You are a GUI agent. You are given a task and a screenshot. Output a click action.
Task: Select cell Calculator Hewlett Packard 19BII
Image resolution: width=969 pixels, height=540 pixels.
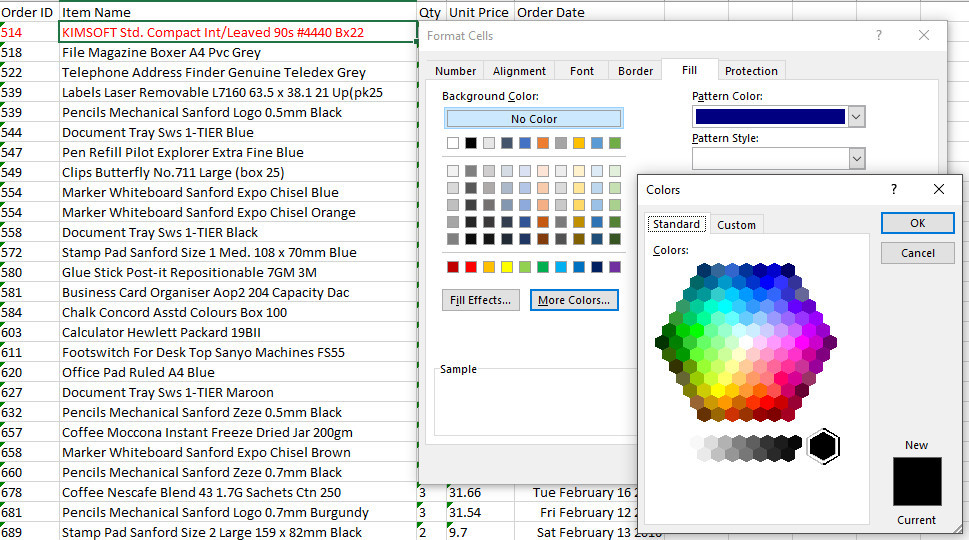[x=238, y=332]
